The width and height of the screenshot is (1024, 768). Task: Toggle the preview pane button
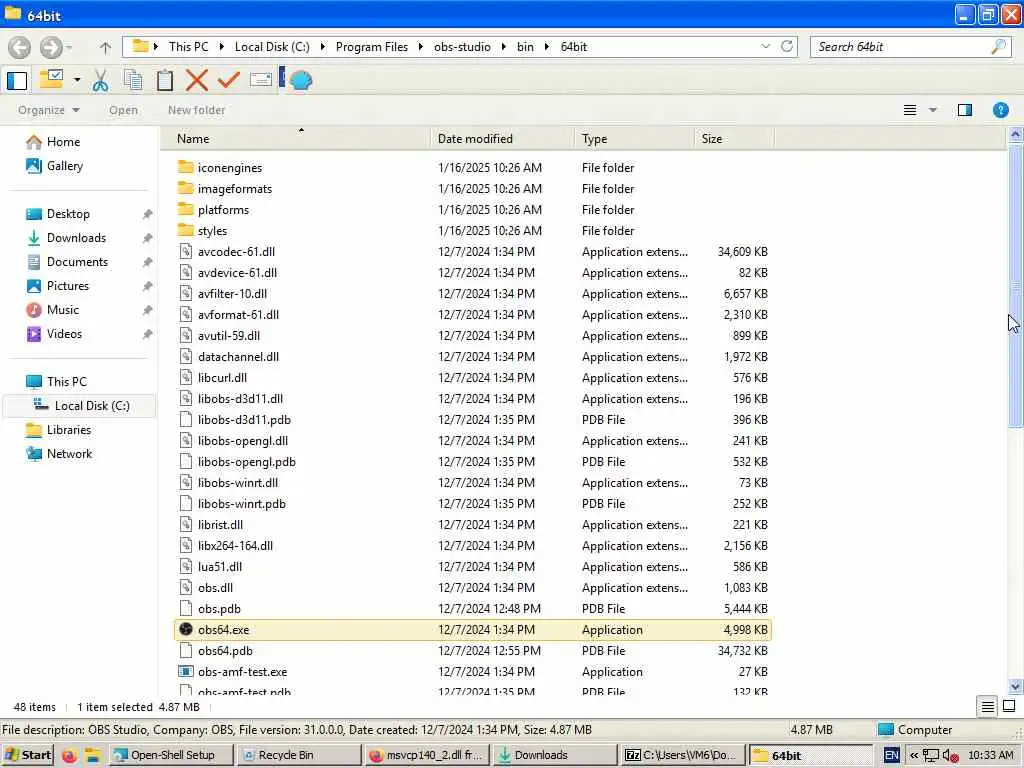pos(965,110)
